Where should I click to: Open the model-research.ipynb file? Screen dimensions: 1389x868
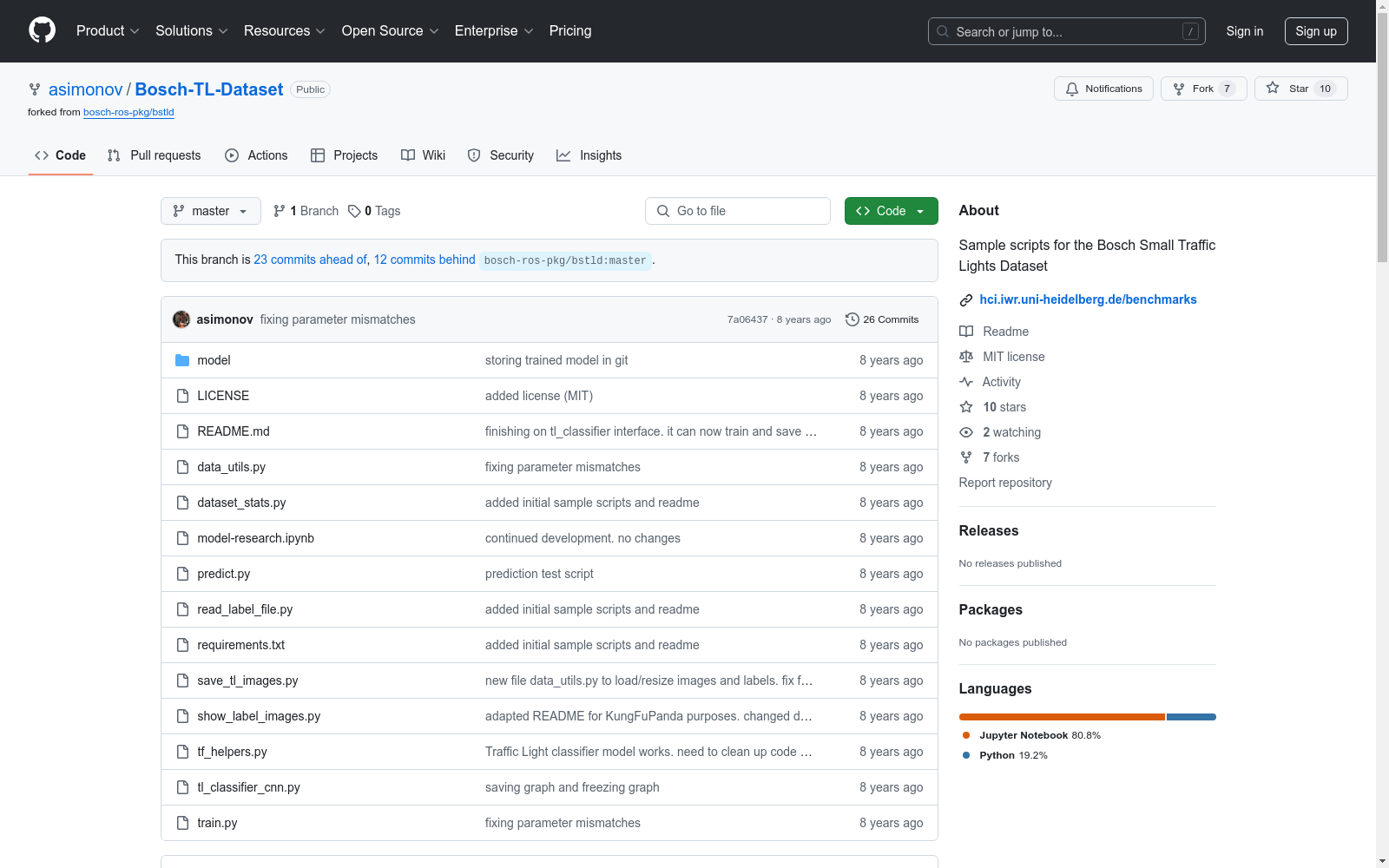point(256,538)
